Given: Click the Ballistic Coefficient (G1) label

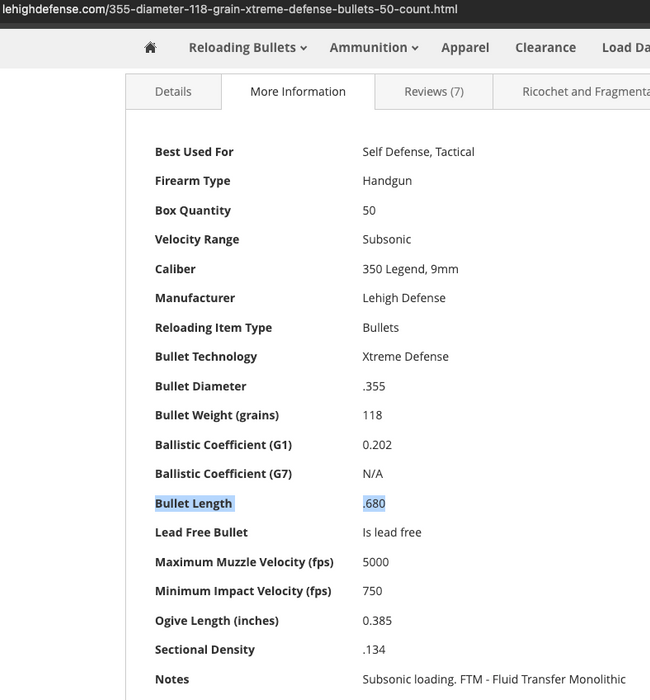Looking at the screenshot, I should (x=223, y=445).
